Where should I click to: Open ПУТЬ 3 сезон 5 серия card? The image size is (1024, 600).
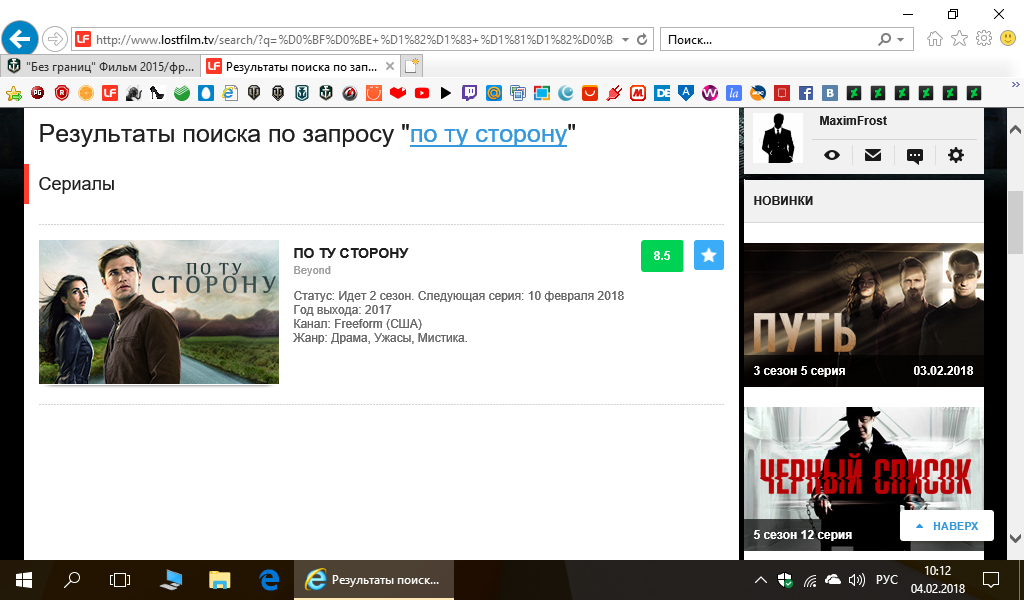coord(864,315)
